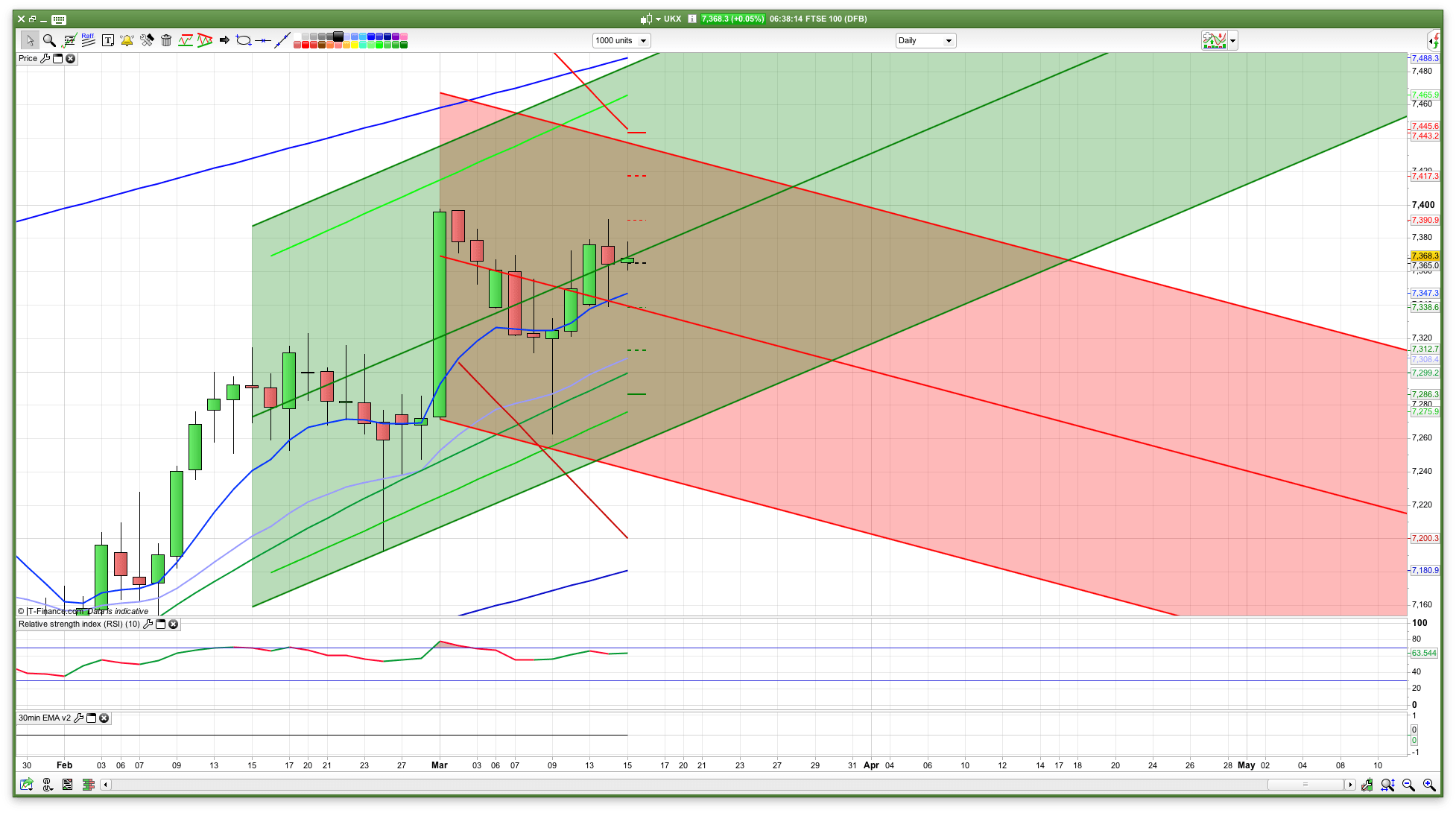The width and height of the screenshot is (1456, 813).
Task: Click the order book ladder icon
Action: click(89, 785)
